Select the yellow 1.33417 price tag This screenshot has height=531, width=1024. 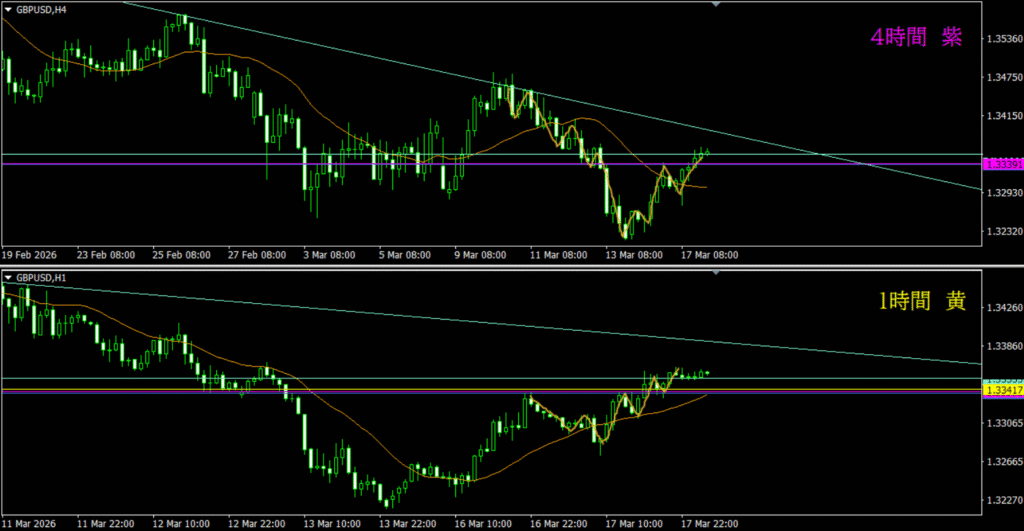[x=1002, y=391]
